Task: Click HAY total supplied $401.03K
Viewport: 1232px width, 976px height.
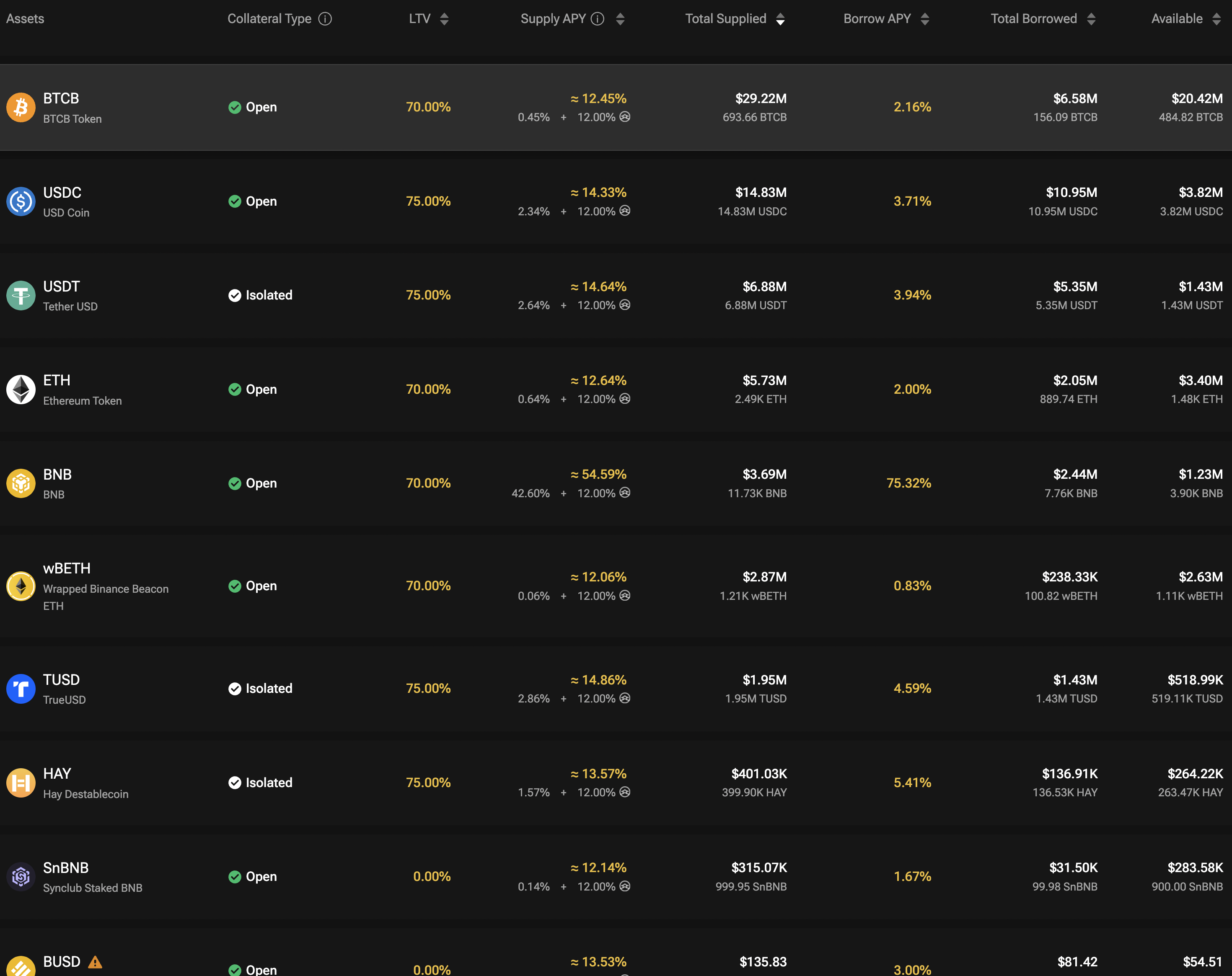Action: (x=759, y=774)
